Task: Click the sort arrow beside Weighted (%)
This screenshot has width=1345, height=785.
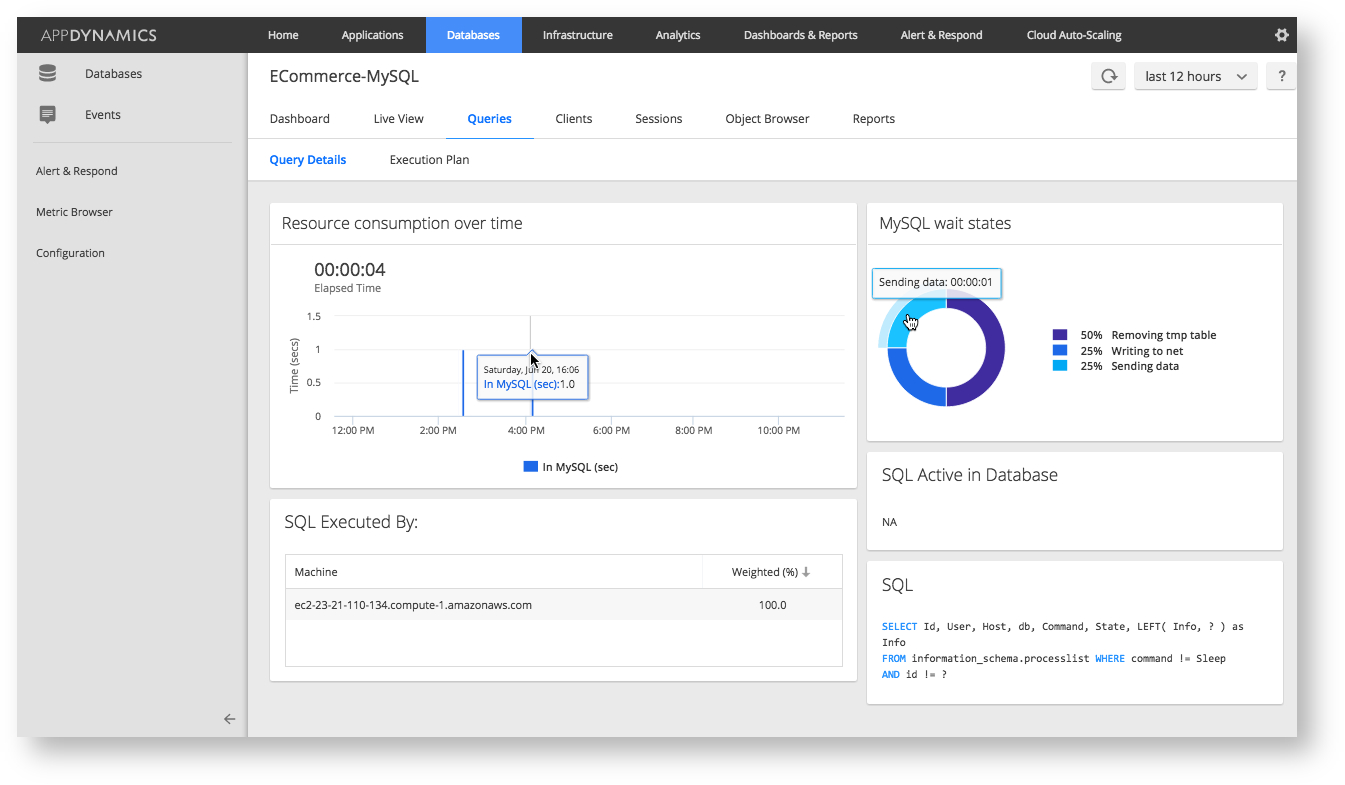Action: (x=806, y=572)
